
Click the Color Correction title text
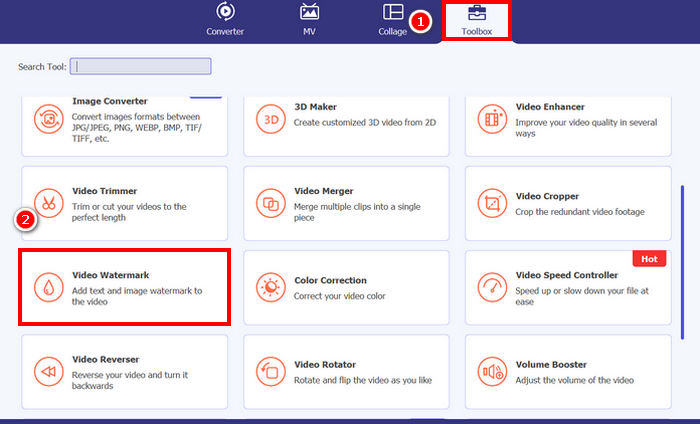tap(330, 281)
